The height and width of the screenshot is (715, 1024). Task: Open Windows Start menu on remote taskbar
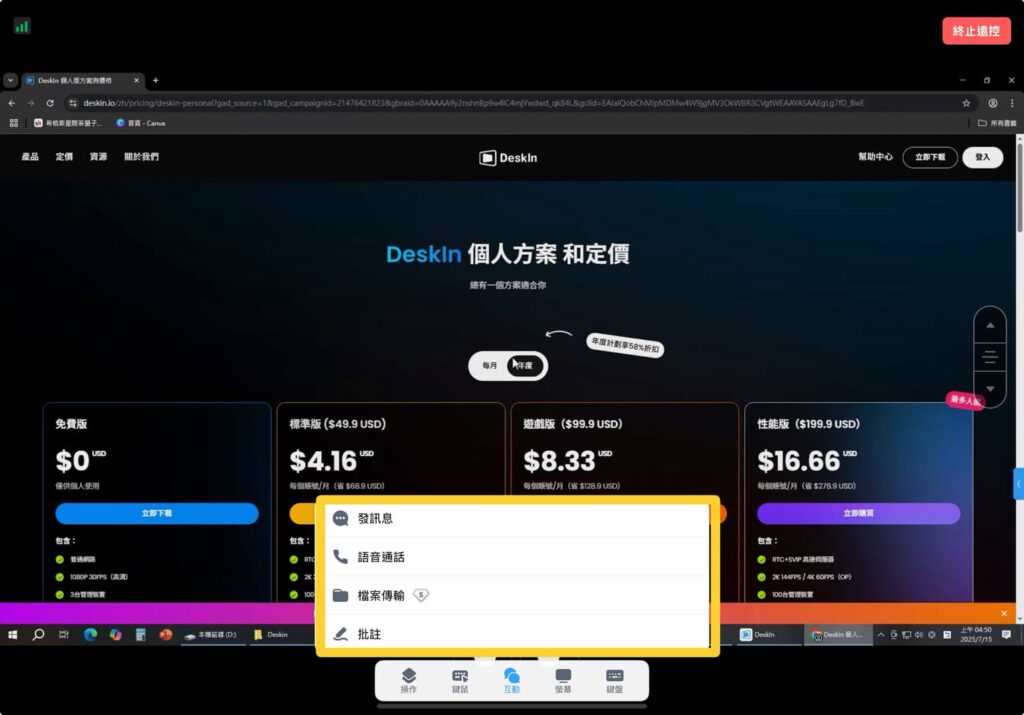[12, 635]
